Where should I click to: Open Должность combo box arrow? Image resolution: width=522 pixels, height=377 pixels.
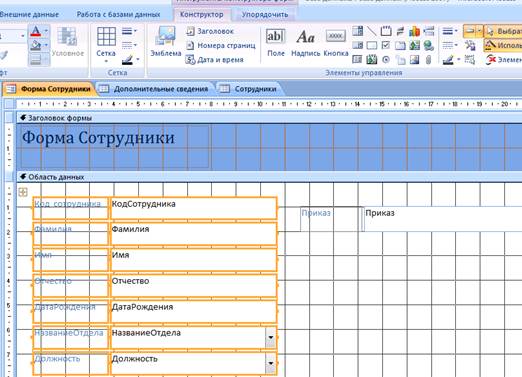[271, 364]
